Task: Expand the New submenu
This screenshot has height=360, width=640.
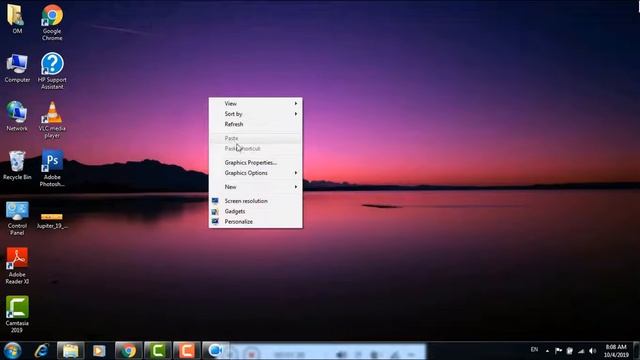Action: [x=256, y=187]
